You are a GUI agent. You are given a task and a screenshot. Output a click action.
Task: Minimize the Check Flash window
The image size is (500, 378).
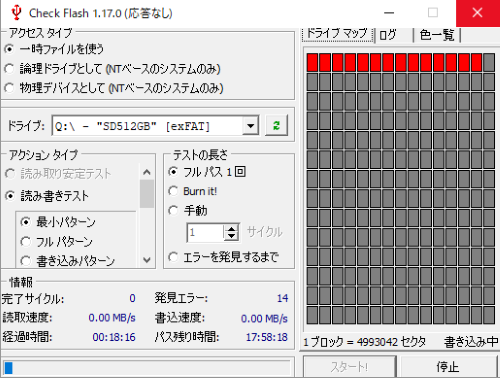click(389, 13)
